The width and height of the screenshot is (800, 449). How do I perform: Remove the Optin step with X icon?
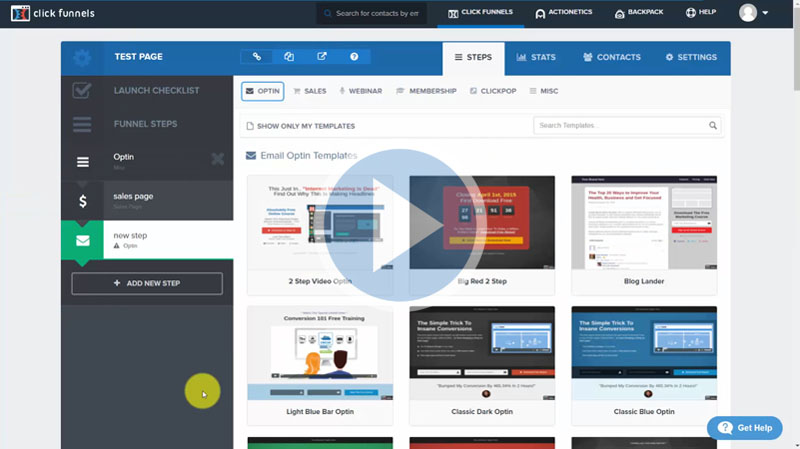pos(218,159)
